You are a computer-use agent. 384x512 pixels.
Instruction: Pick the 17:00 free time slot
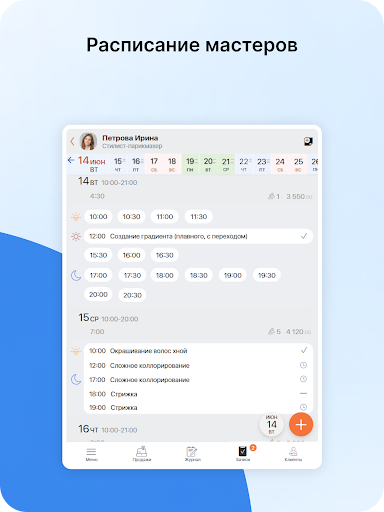[x=98, y=275]
